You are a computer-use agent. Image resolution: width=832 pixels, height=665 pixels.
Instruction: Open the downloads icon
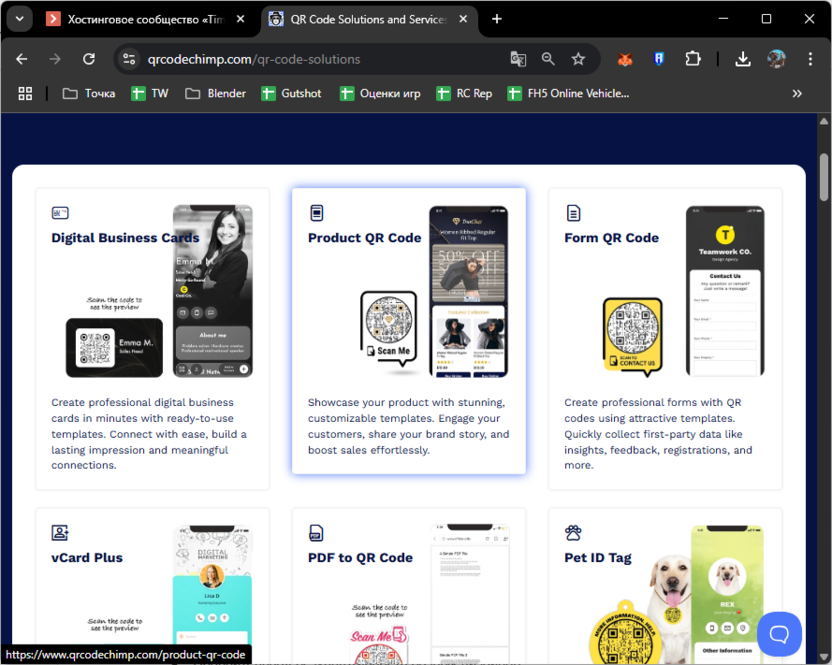click(743, 59)
